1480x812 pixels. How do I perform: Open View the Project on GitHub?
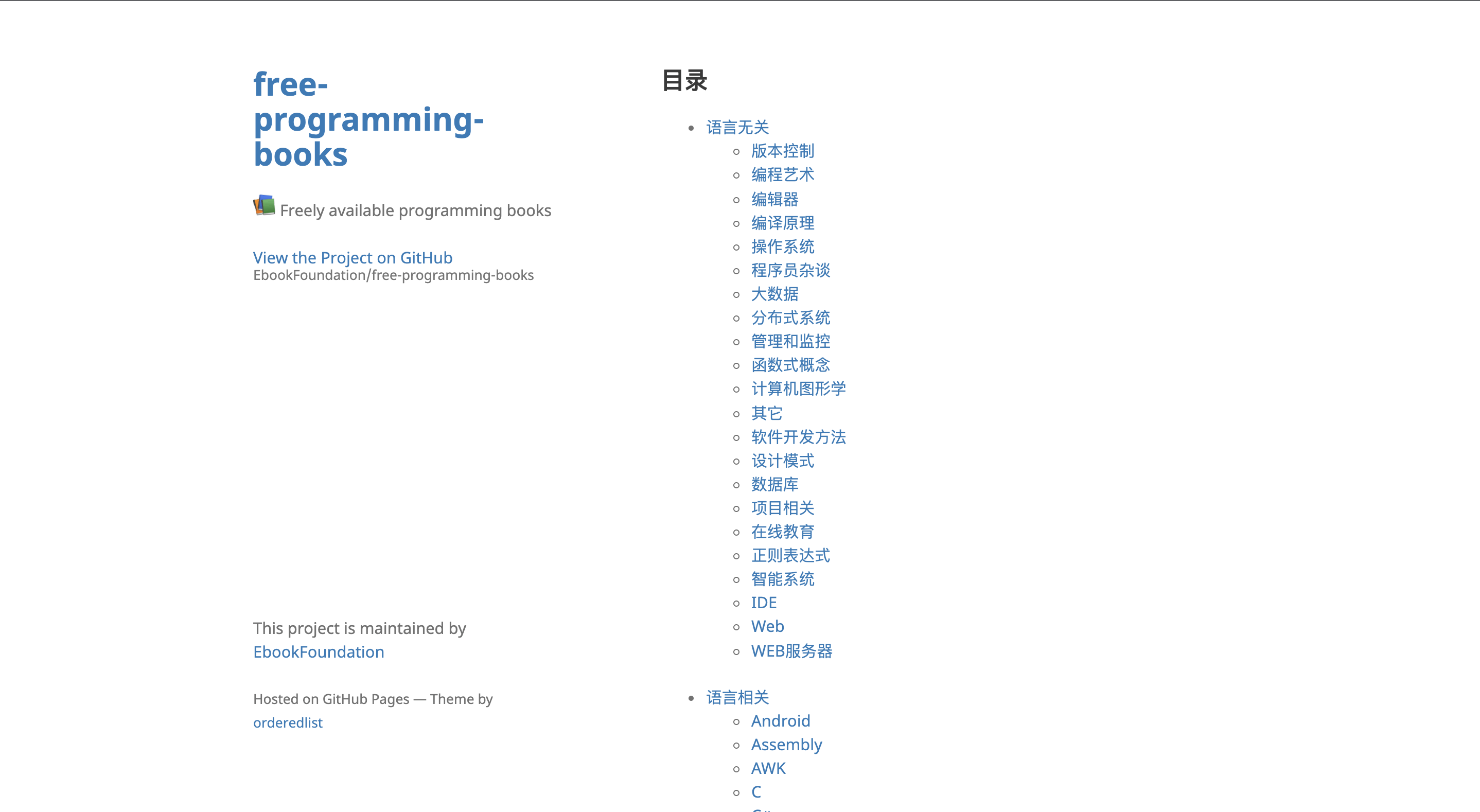[x=352, y=257]
